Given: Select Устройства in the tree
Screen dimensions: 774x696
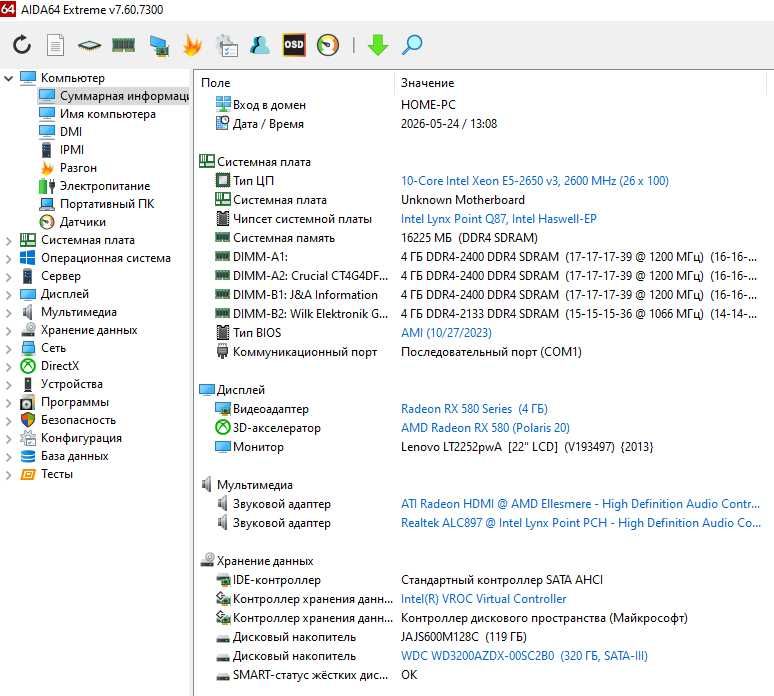Looking at the screenshot, I should (72, 384).
